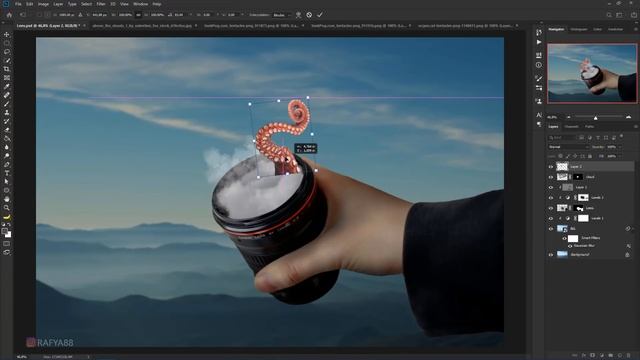Open the Filter menu
Image resolution: width=640 pixels, height=360 pixels.
[x=101, y=4]
